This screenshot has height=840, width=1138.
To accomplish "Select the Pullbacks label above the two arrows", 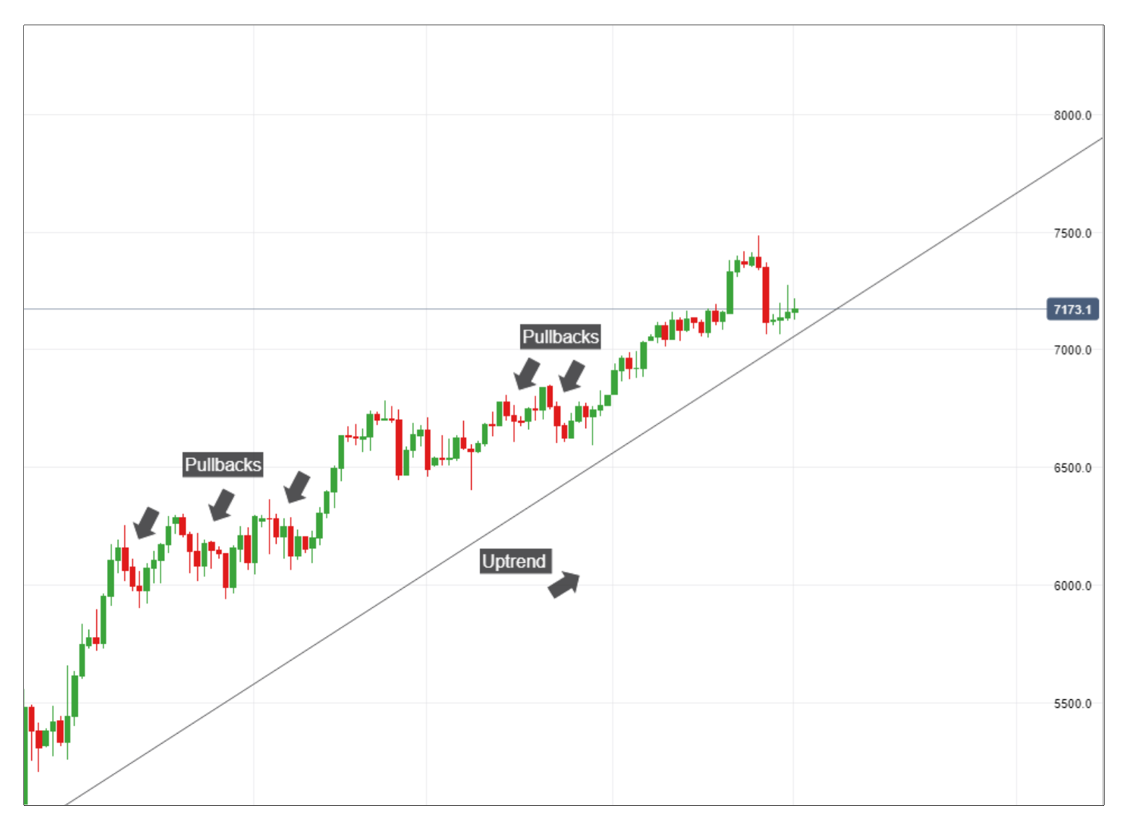I will point(561,337).
